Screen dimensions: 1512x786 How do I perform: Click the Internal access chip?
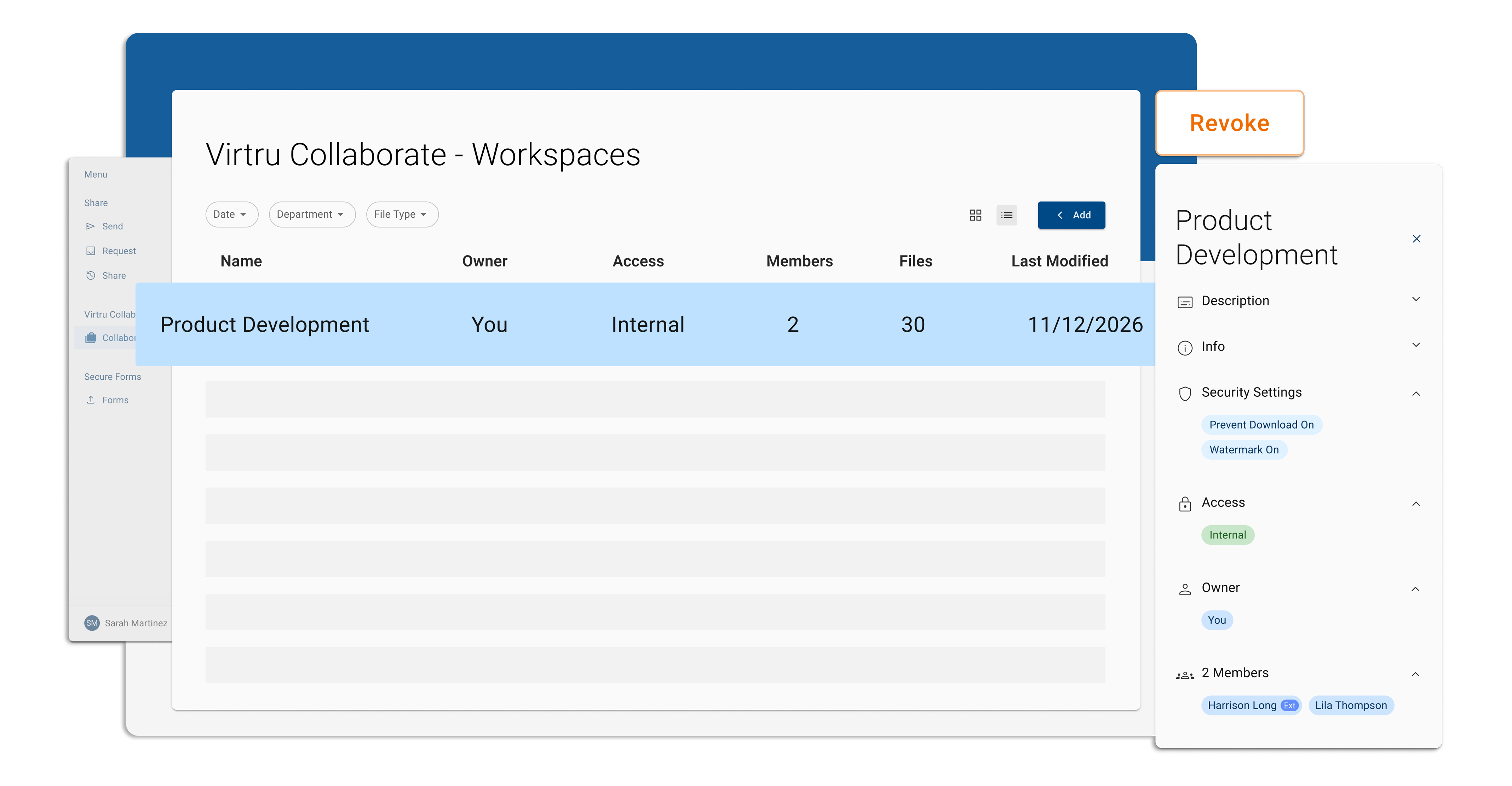1227,535
